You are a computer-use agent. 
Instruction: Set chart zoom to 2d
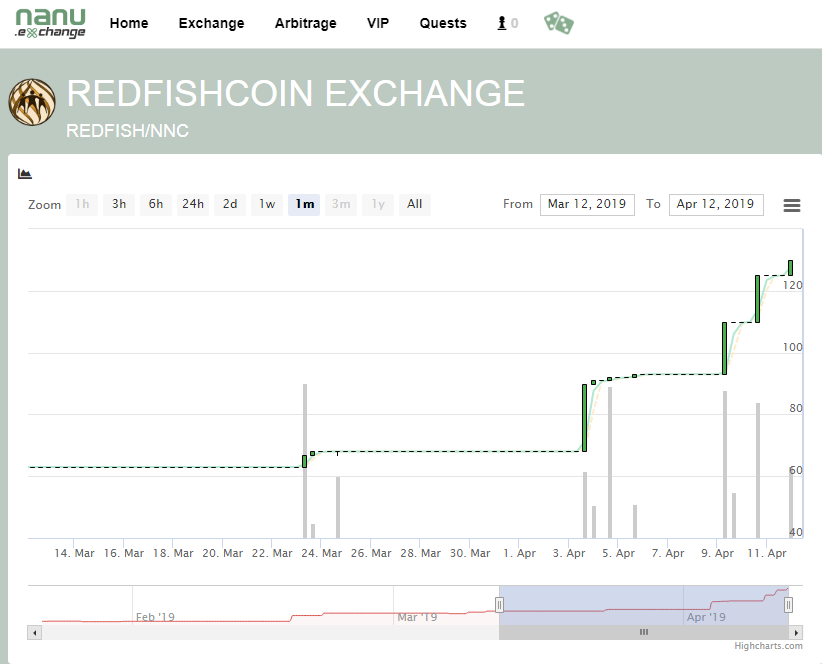point(230,204)
